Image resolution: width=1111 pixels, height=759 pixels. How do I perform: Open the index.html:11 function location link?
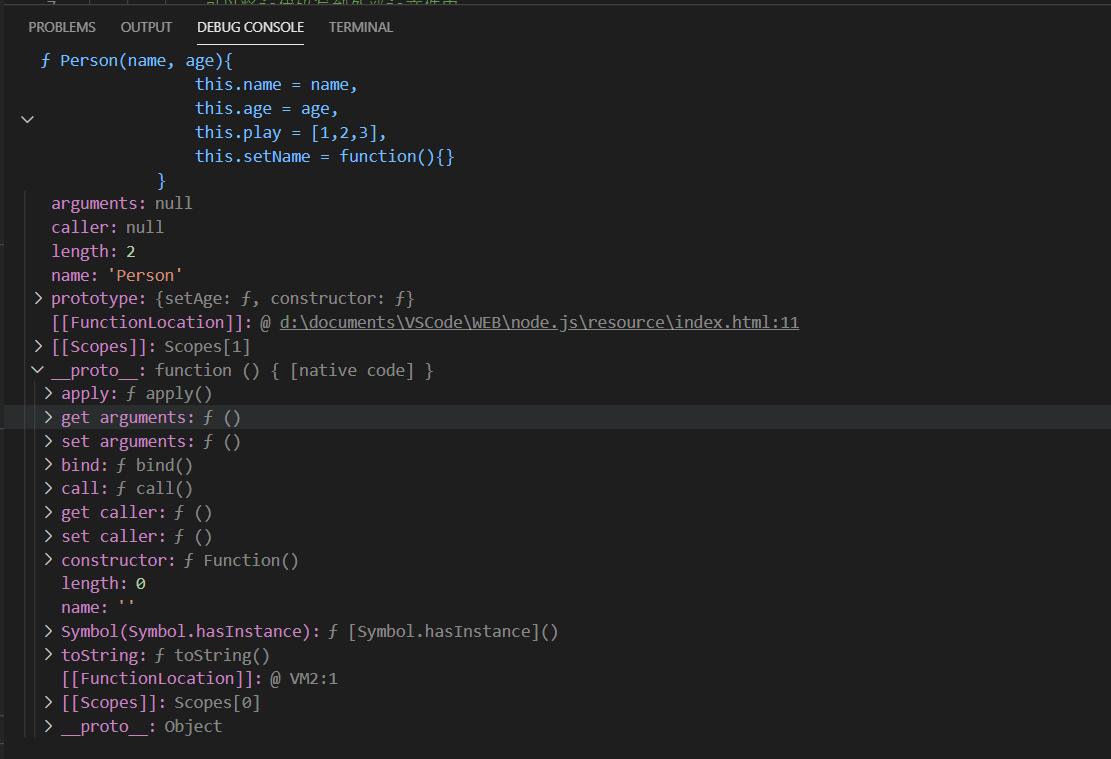point(539,322)
